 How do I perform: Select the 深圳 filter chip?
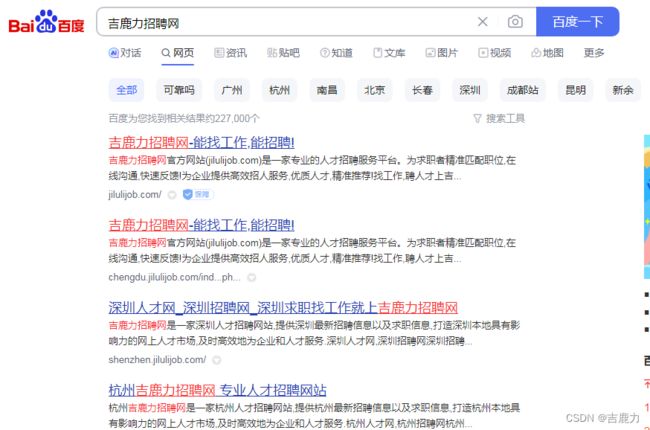(470, 90)
